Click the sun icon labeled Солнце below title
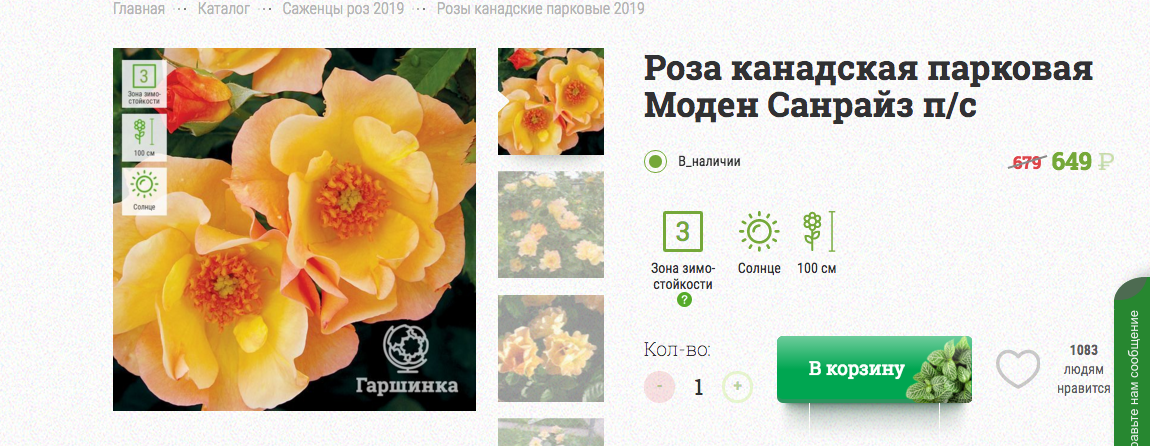 pyautogui.click(x=759, y=232)
